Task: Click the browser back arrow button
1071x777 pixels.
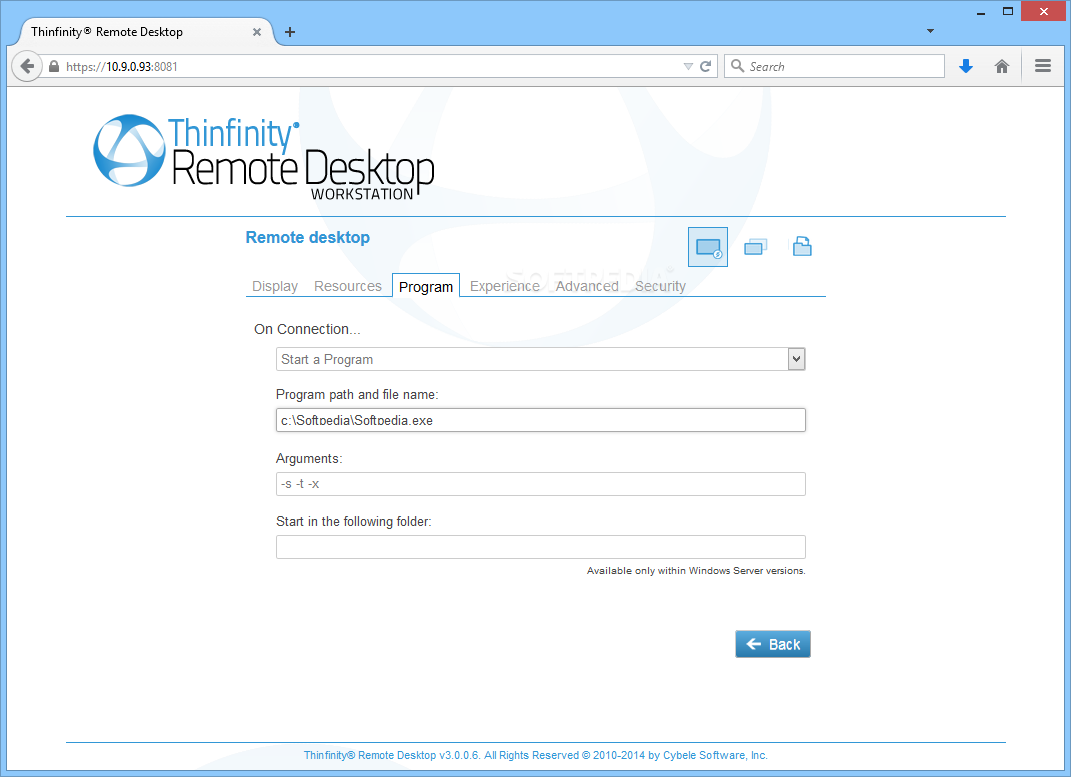Action: (x=27, y=66)
